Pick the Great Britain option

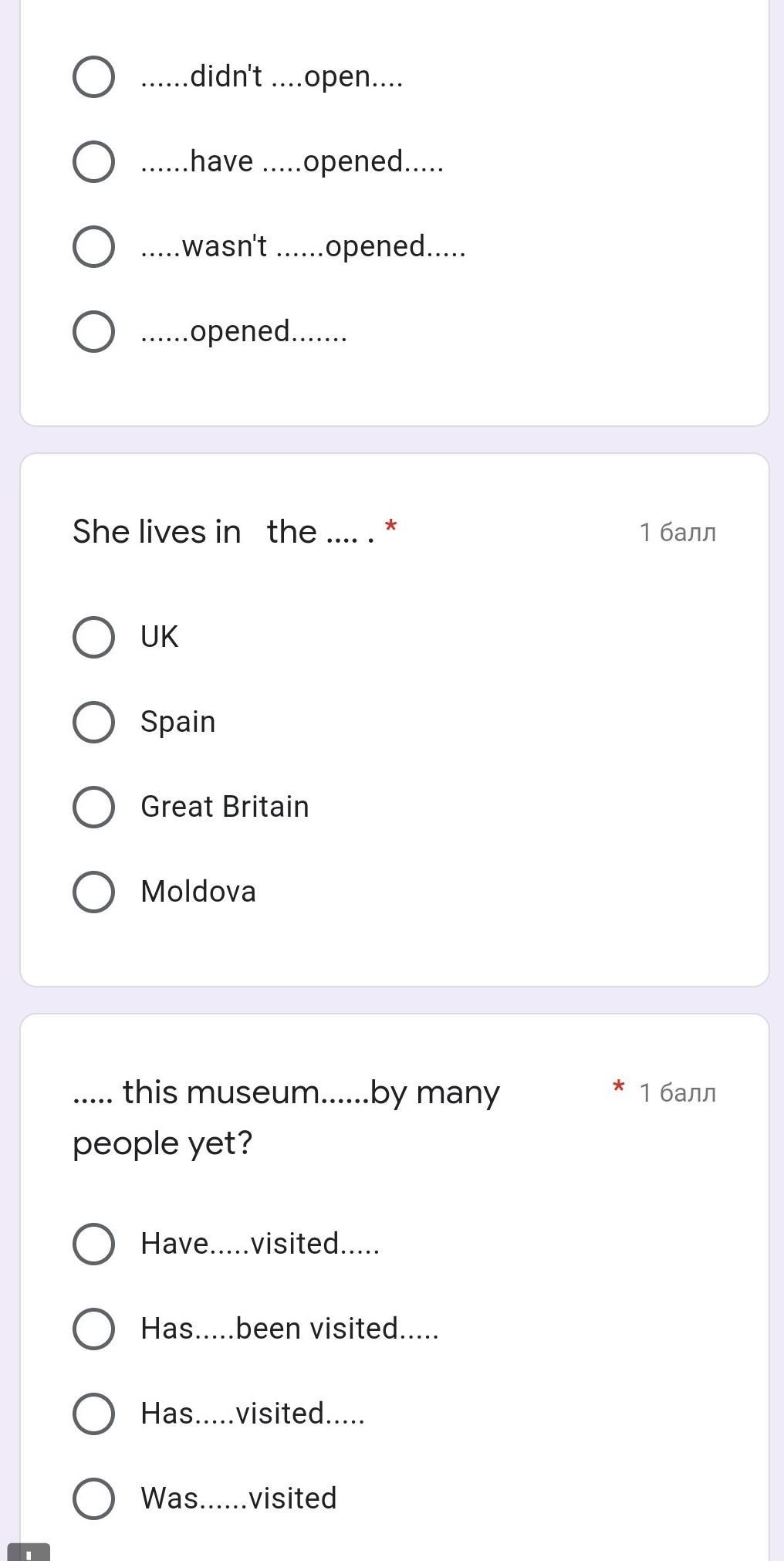click(x=94, y=808)
